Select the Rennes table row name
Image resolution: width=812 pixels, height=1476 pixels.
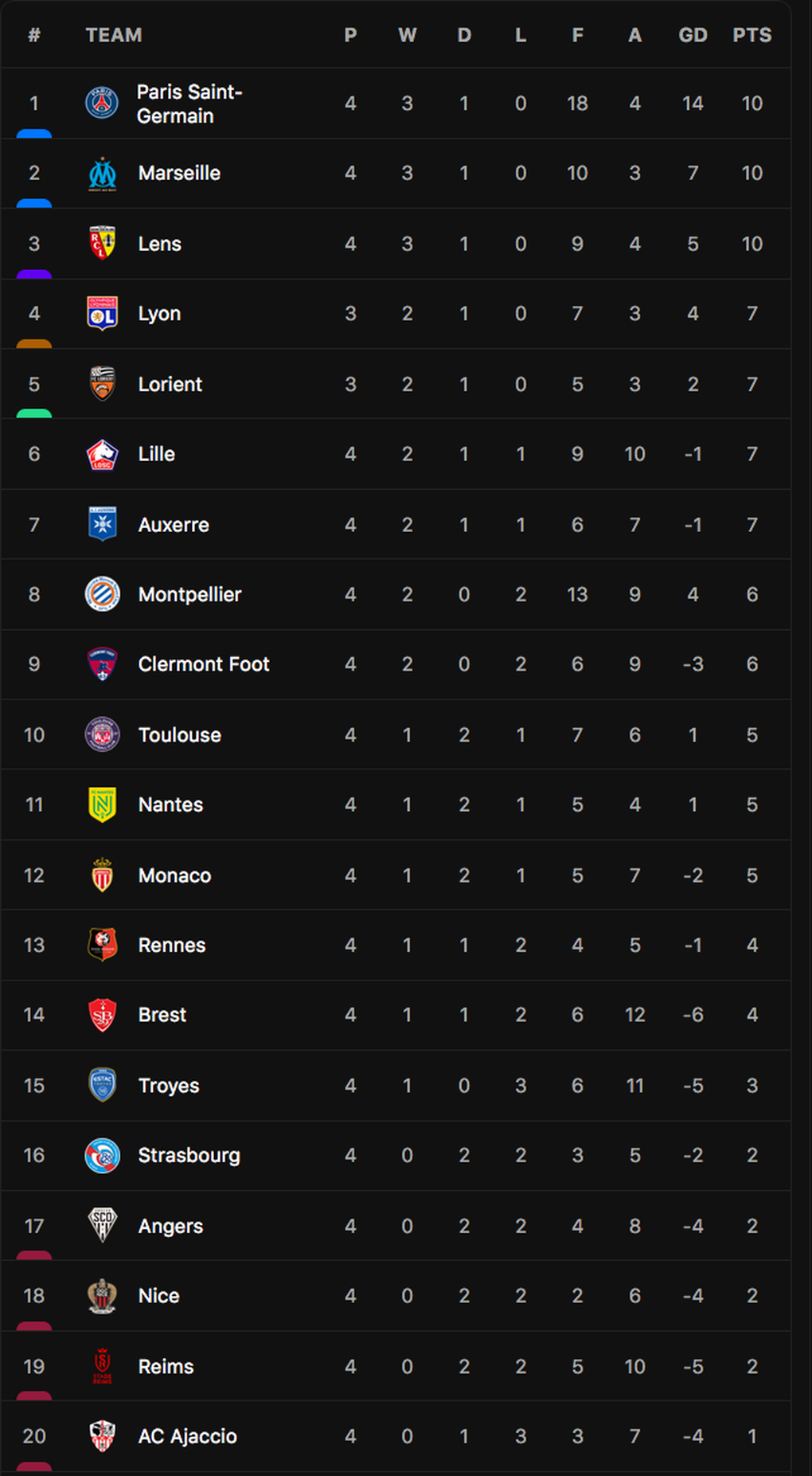[172, 946]
